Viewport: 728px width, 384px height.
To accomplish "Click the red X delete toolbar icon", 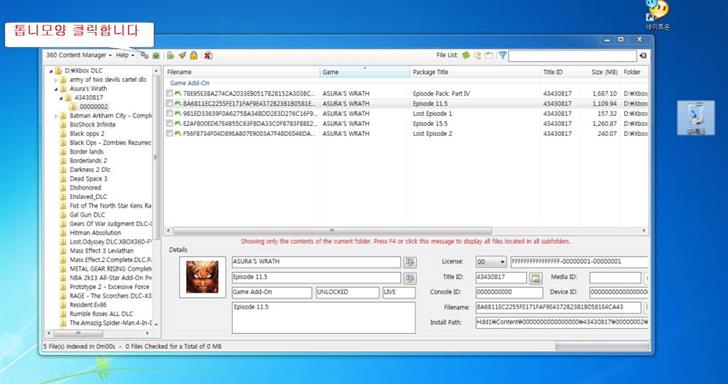I will [208, 55].
